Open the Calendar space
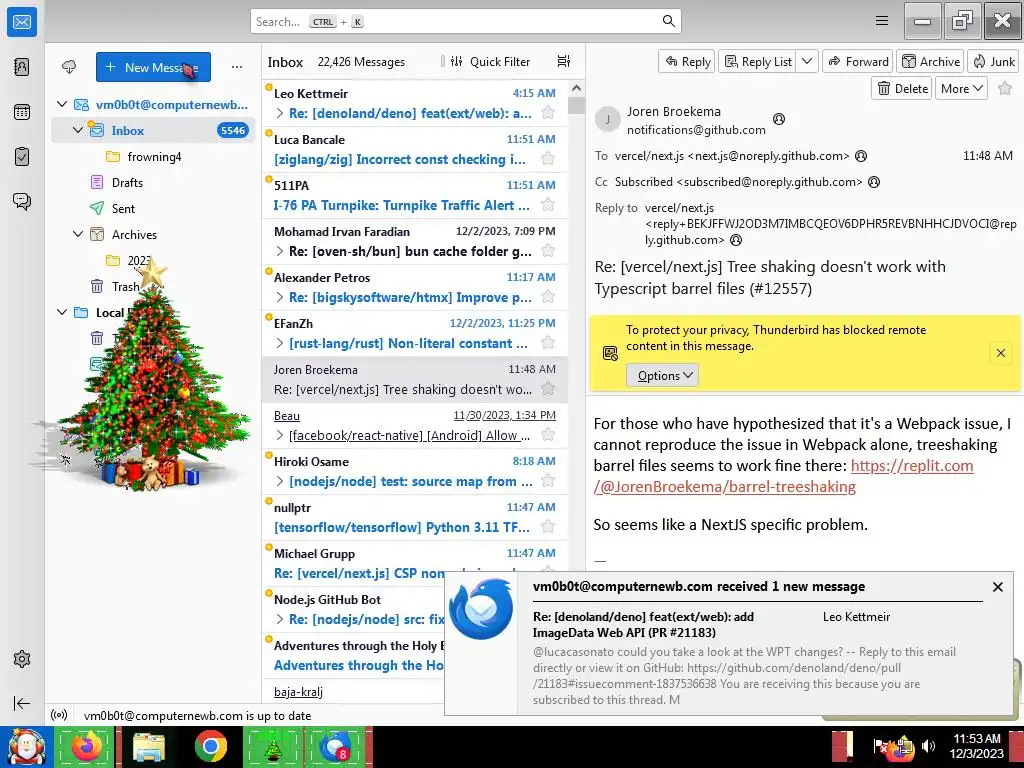 [x=22, y=112]
